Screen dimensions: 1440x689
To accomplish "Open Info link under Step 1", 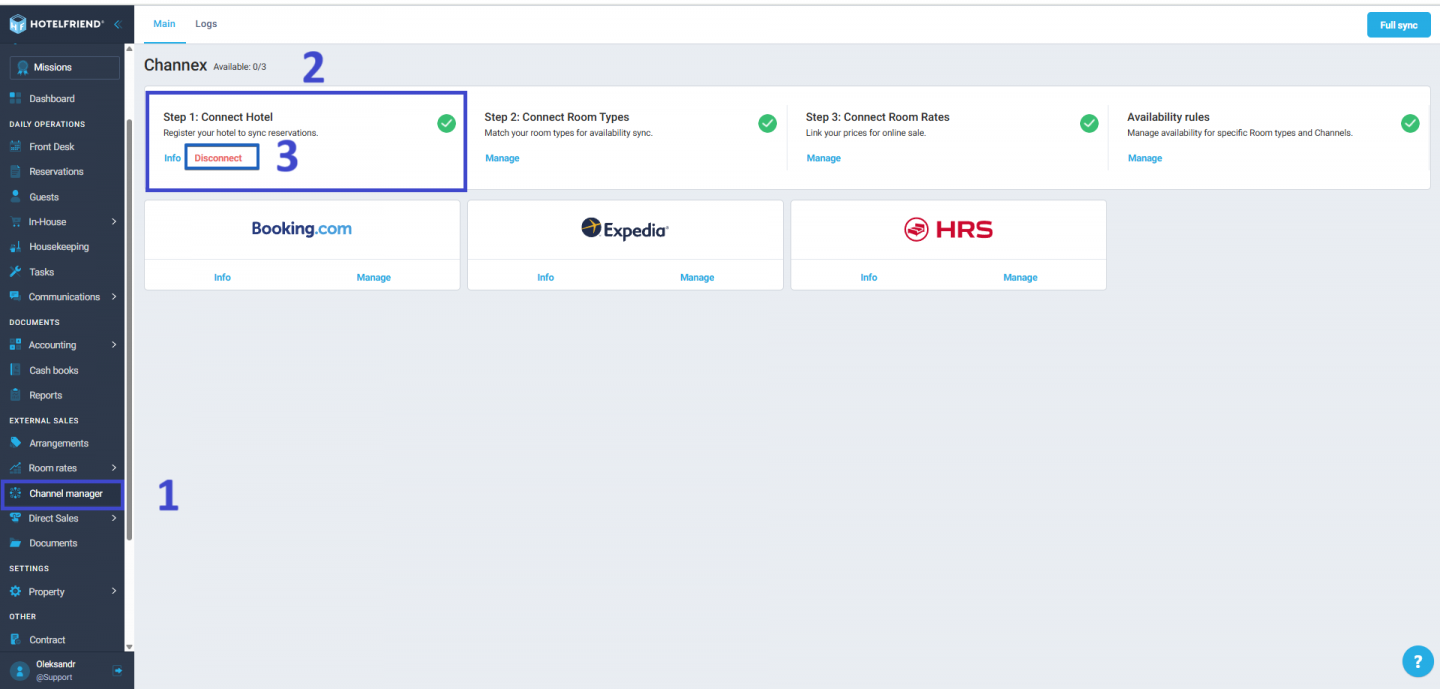I will (x=172, y=158).
